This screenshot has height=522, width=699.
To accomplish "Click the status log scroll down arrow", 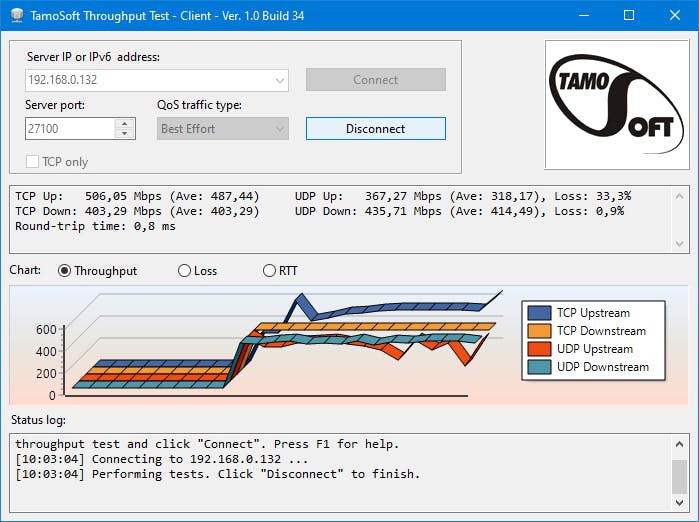I will tap(679, 502).
